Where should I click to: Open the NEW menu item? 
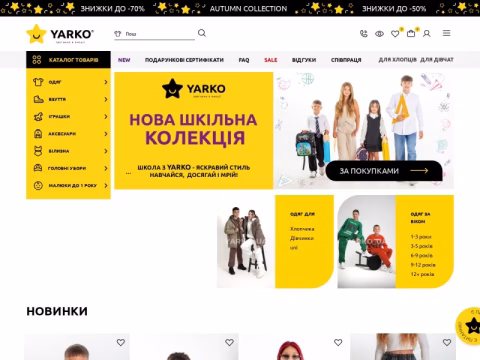pos(124,60)
